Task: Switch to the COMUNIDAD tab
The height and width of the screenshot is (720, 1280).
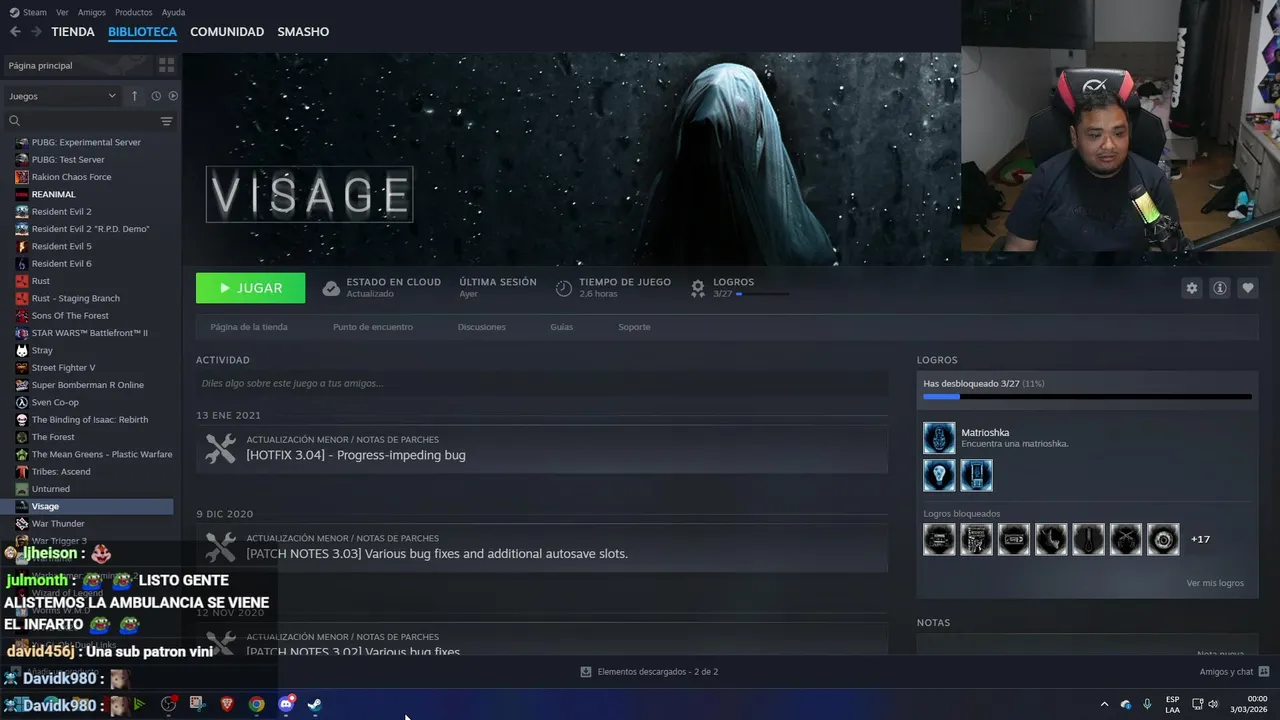Action: [227, 32]
